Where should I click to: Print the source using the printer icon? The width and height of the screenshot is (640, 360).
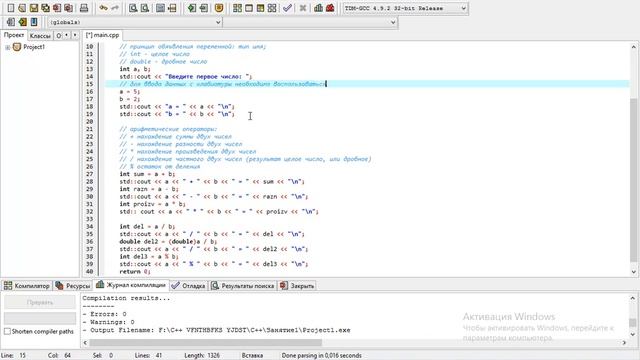click(84, 8)
